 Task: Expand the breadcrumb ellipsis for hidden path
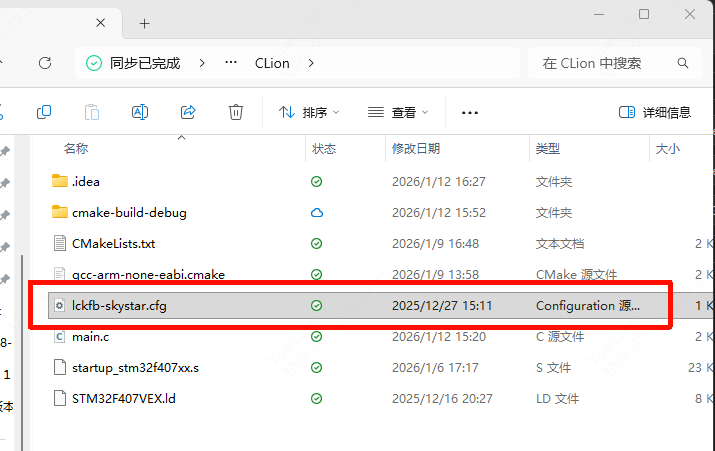[x=231, y=62]
